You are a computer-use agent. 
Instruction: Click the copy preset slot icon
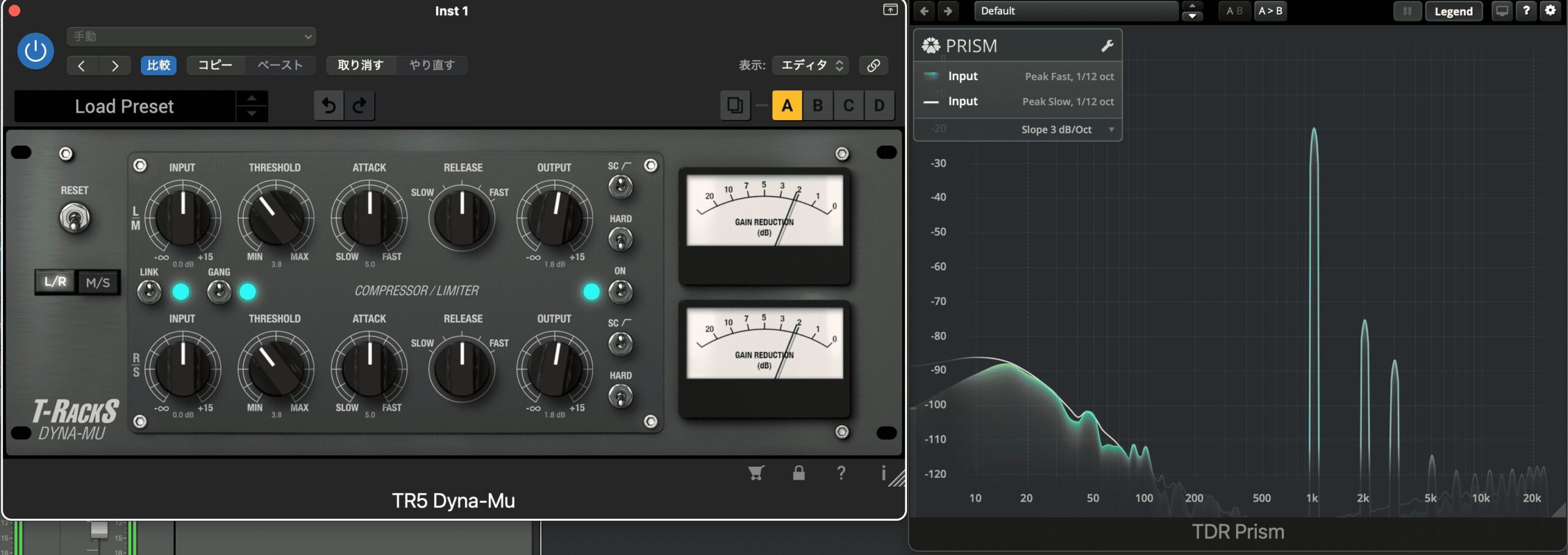point(735,105)
